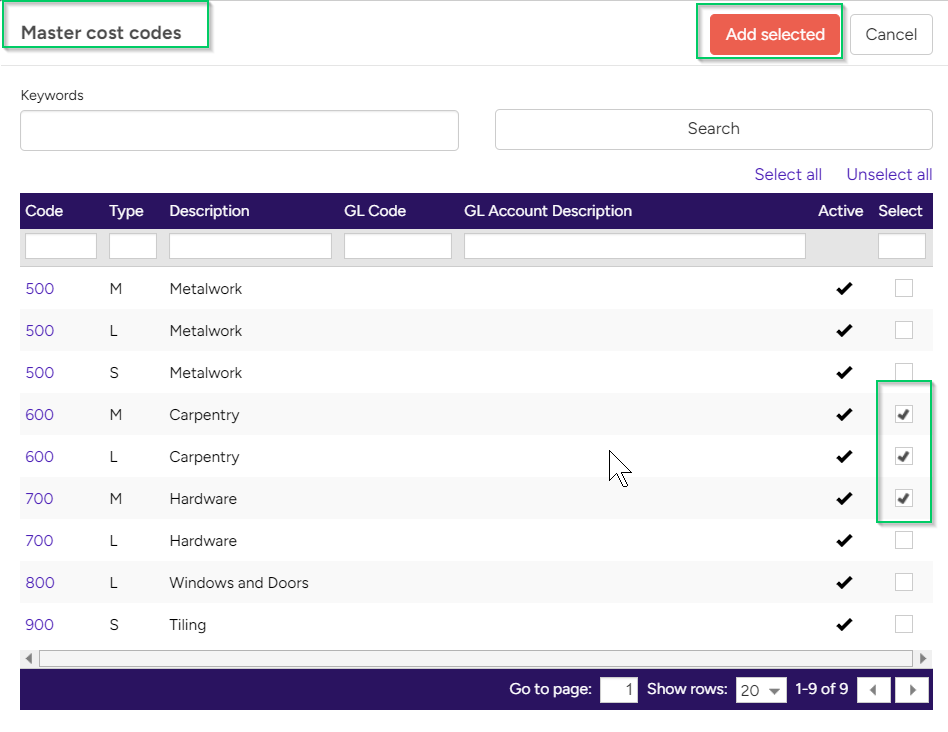The image size is (948, 732).
Task: Click the Select column header
Action: [900, 211]
